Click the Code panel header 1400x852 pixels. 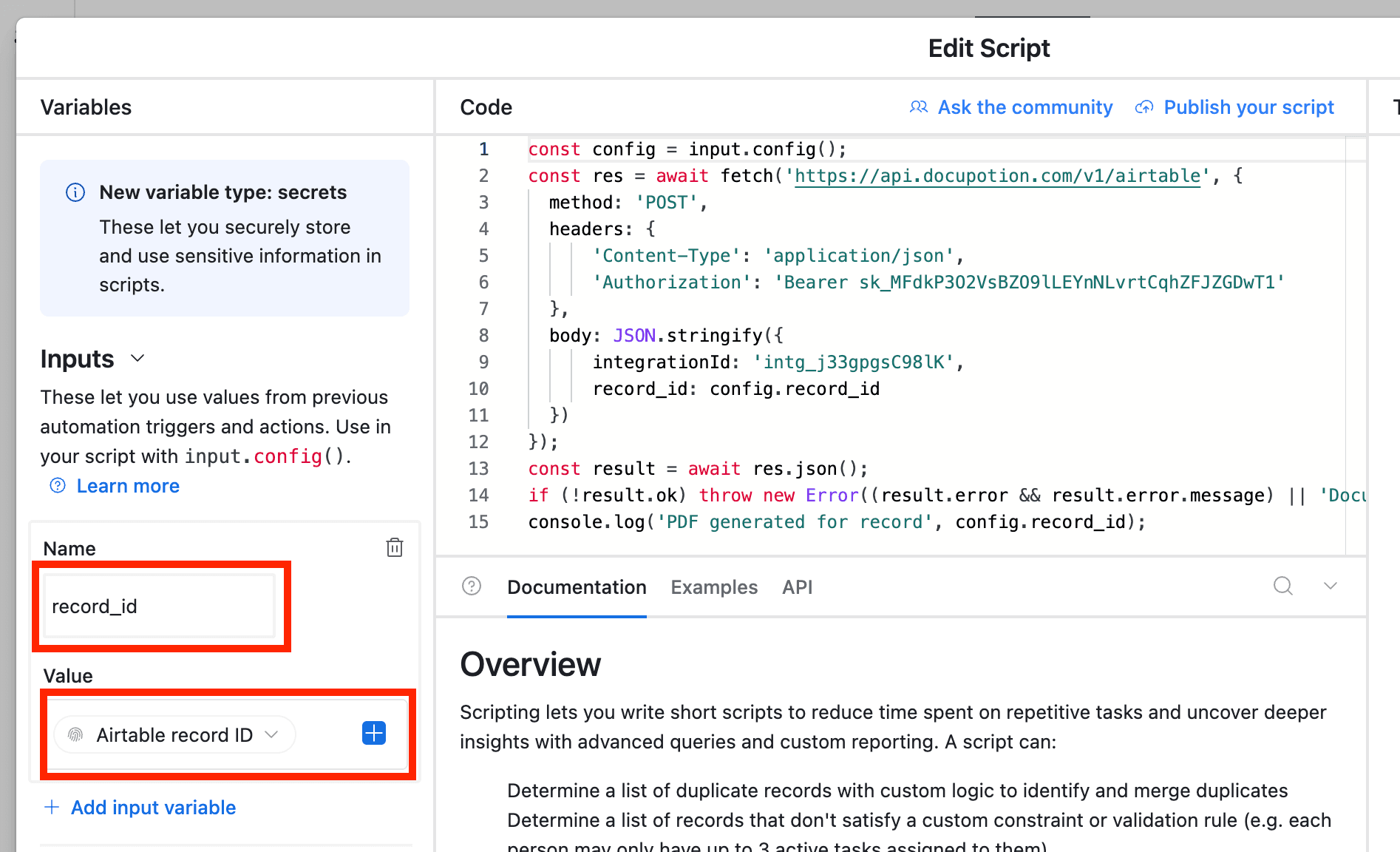click(x=486, y=107)
